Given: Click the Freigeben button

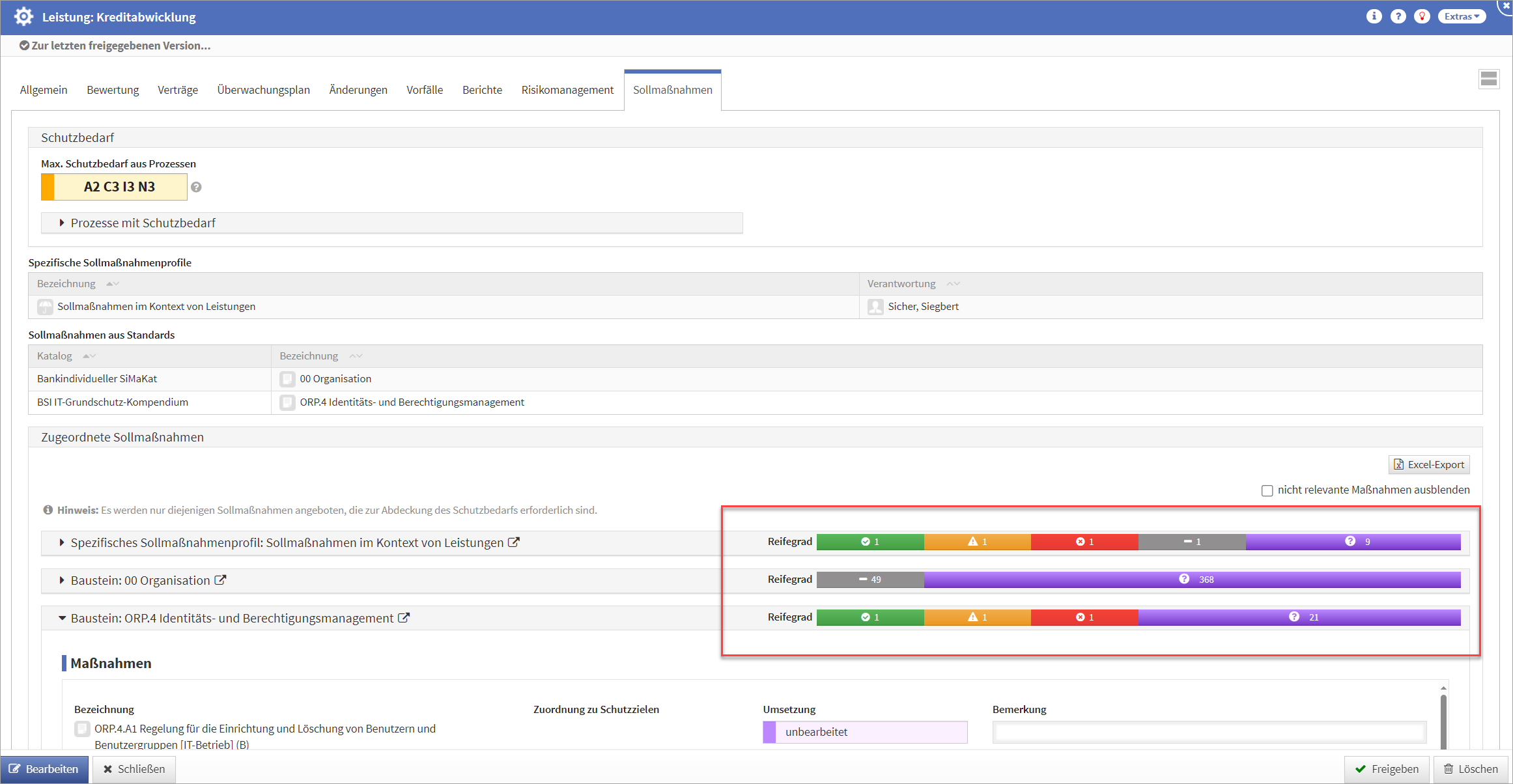Looking at the screenshot, I should tap(1387, 768).
